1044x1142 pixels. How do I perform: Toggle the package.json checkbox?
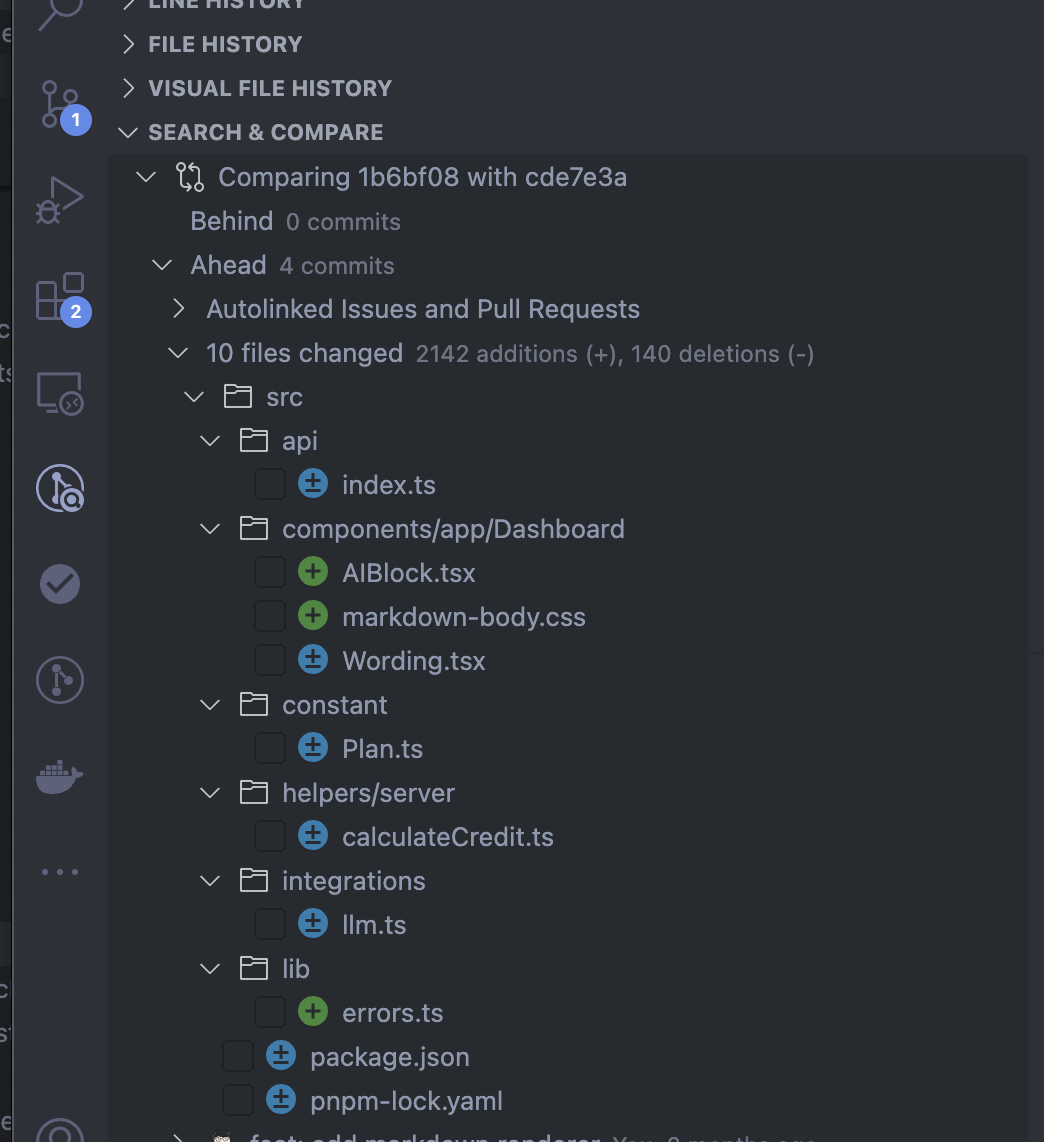click(238, 1057)
